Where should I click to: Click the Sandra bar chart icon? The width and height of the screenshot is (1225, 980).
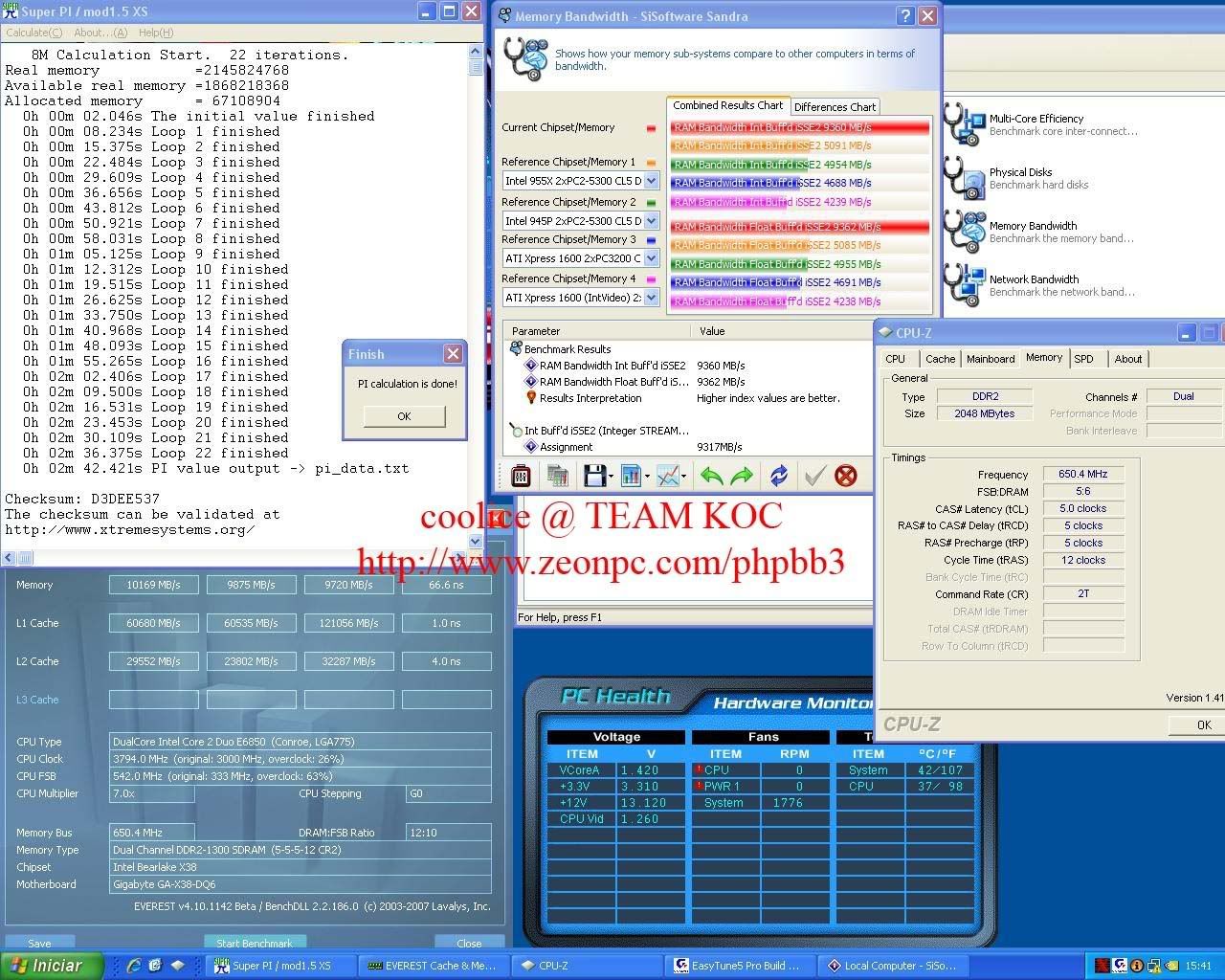pyautogui.click(x=630, y=476)
